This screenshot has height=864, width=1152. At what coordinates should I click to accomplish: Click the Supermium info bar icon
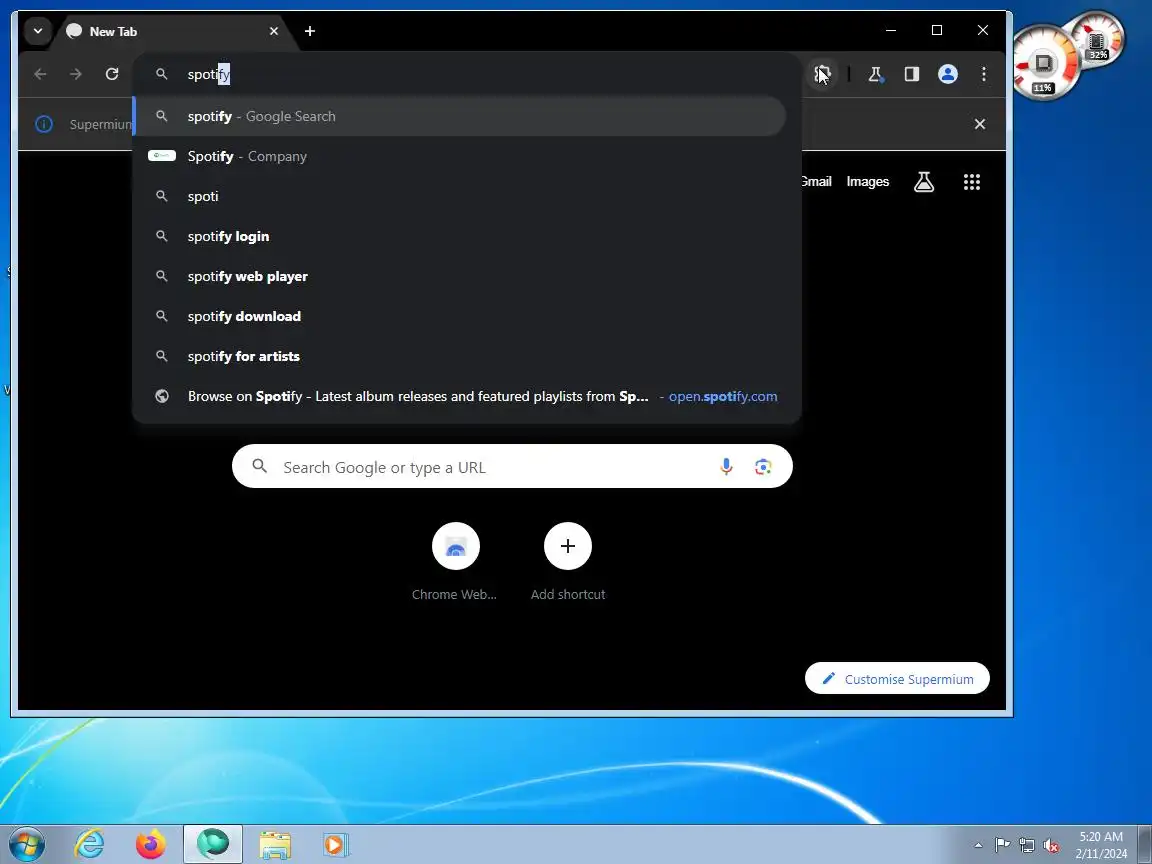tap(44, 124)
